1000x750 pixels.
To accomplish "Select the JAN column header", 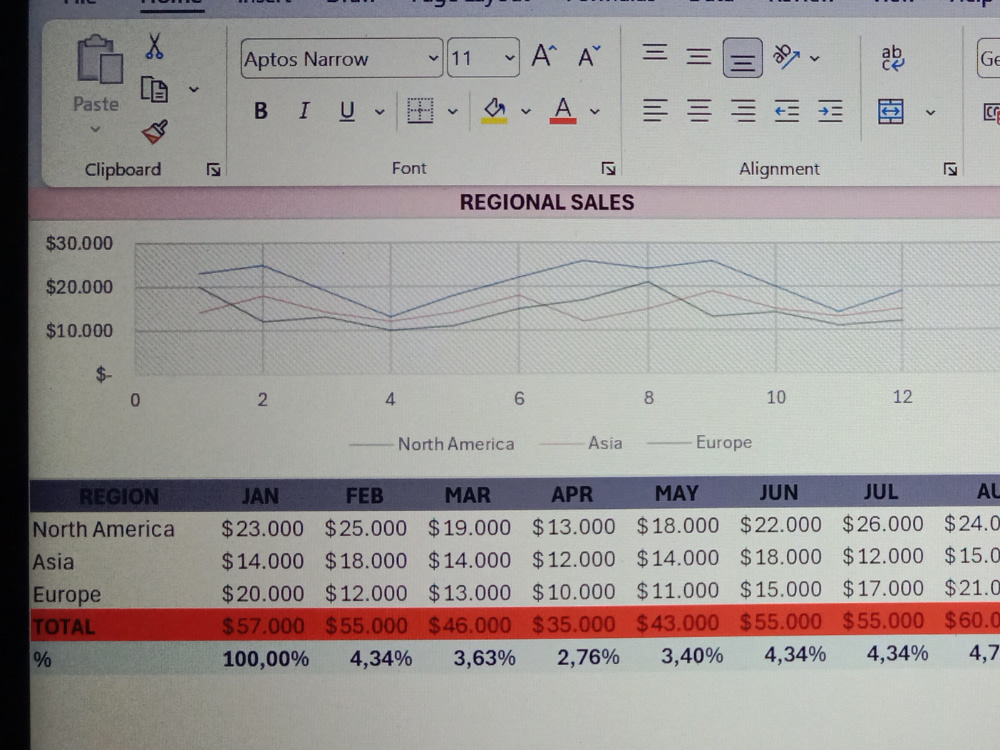I will tap(260, 496).
